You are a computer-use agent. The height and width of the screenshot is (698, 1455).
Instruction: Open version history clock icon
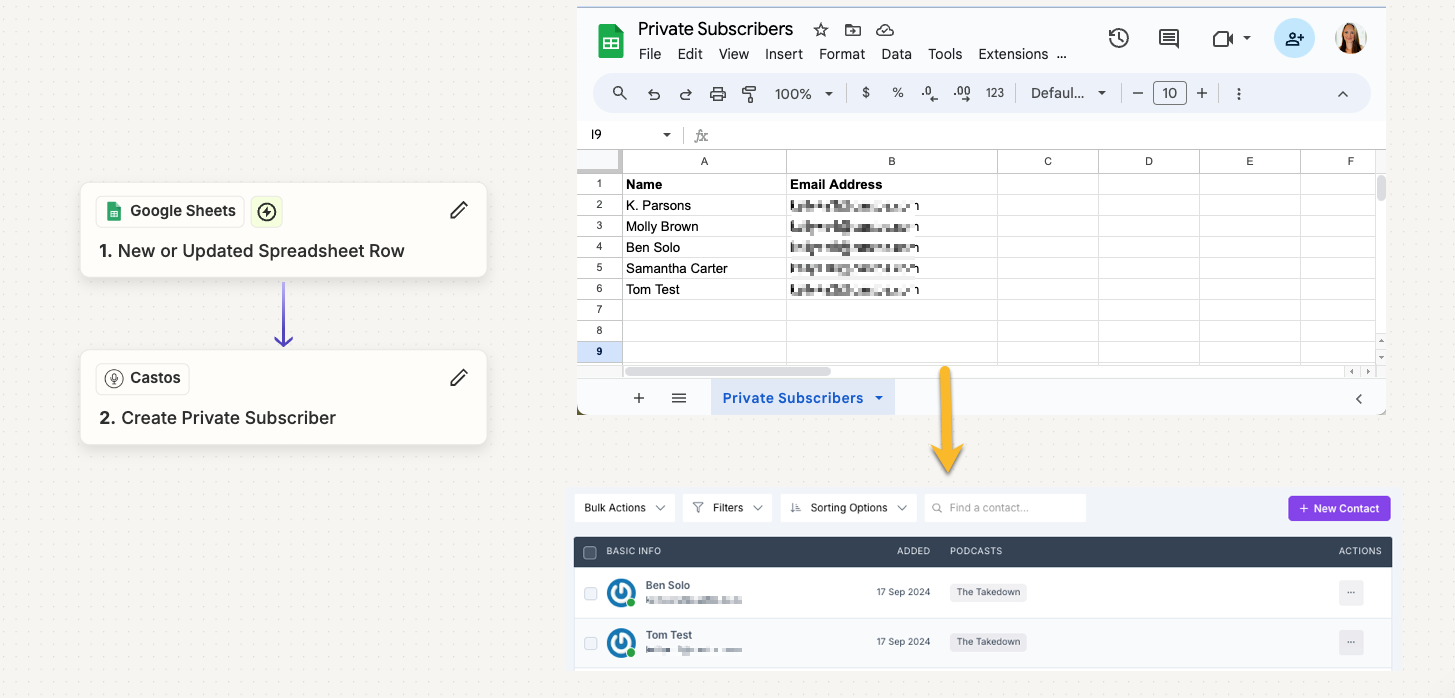pyautogui.click(x=1119, y=38)
